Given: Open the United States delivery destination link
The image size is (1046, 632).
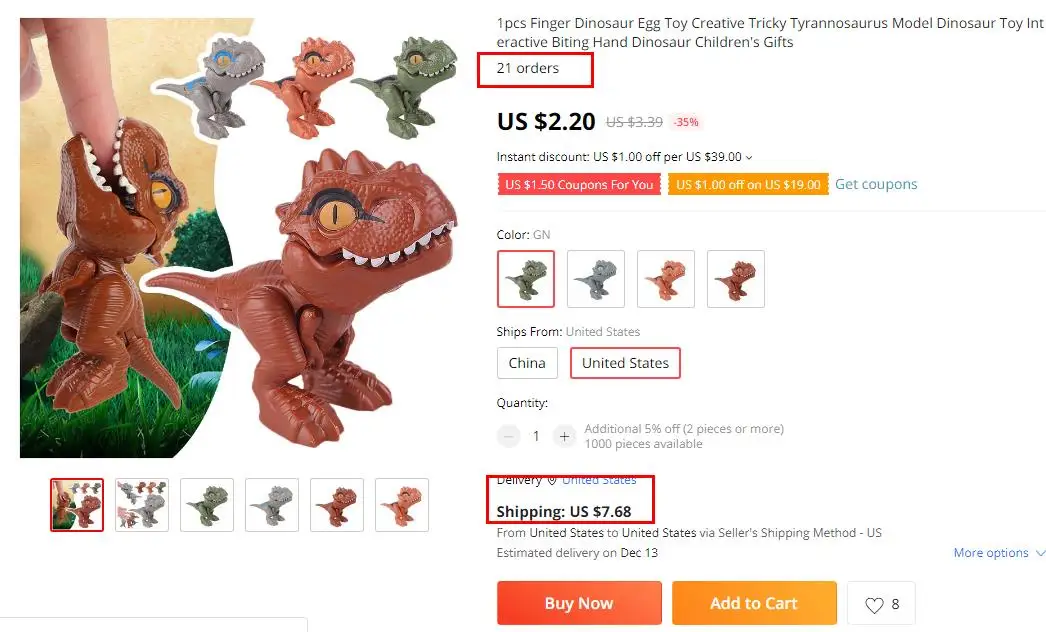Looking at the screenshot, I should pyautogui.click(x=598, y=480).
